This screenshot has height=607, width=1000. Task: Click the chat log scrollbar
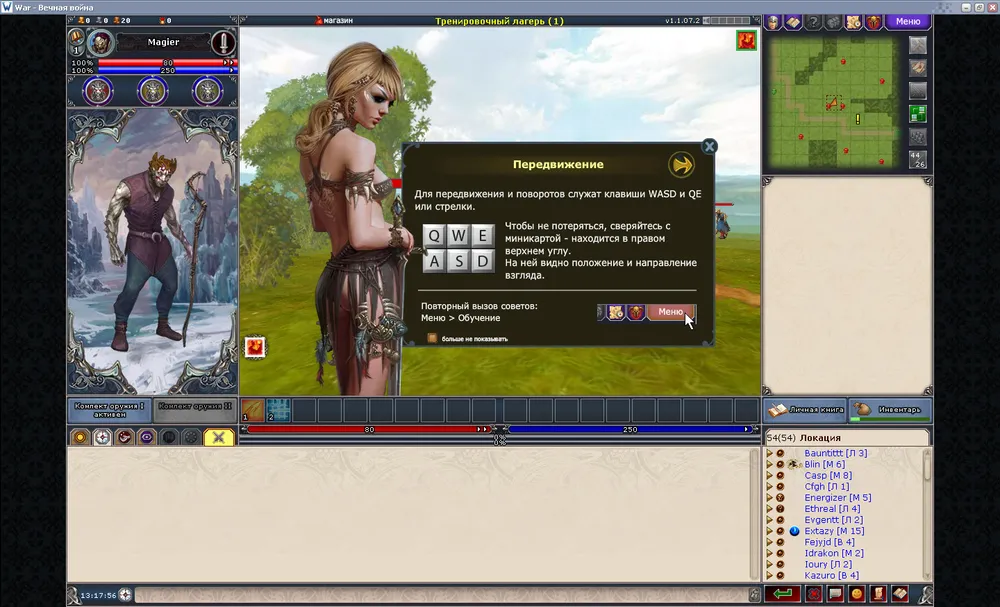[x=754, y=514]
